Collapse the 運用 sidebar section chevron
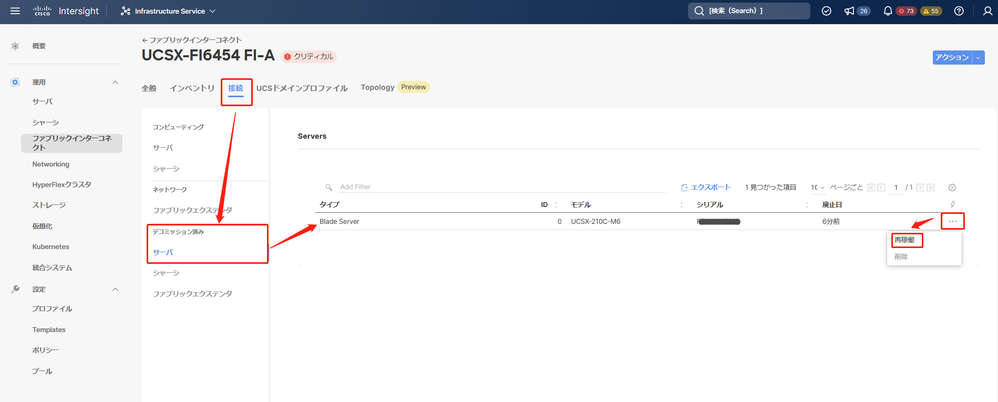This screenshot has width=998, height=402. click(115, 82)
